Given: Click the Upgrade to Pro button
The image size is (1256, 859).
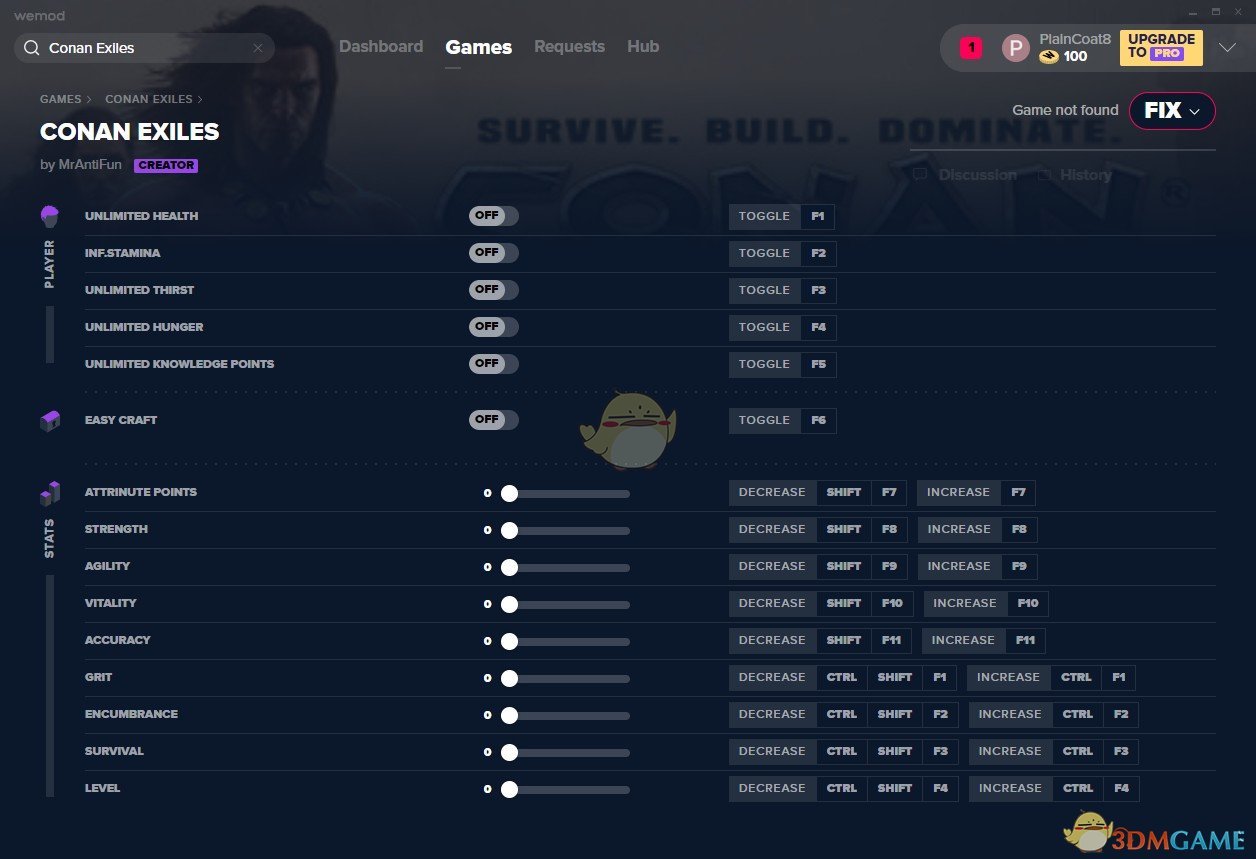Looking at the screenshot, I should (1161, 47).
